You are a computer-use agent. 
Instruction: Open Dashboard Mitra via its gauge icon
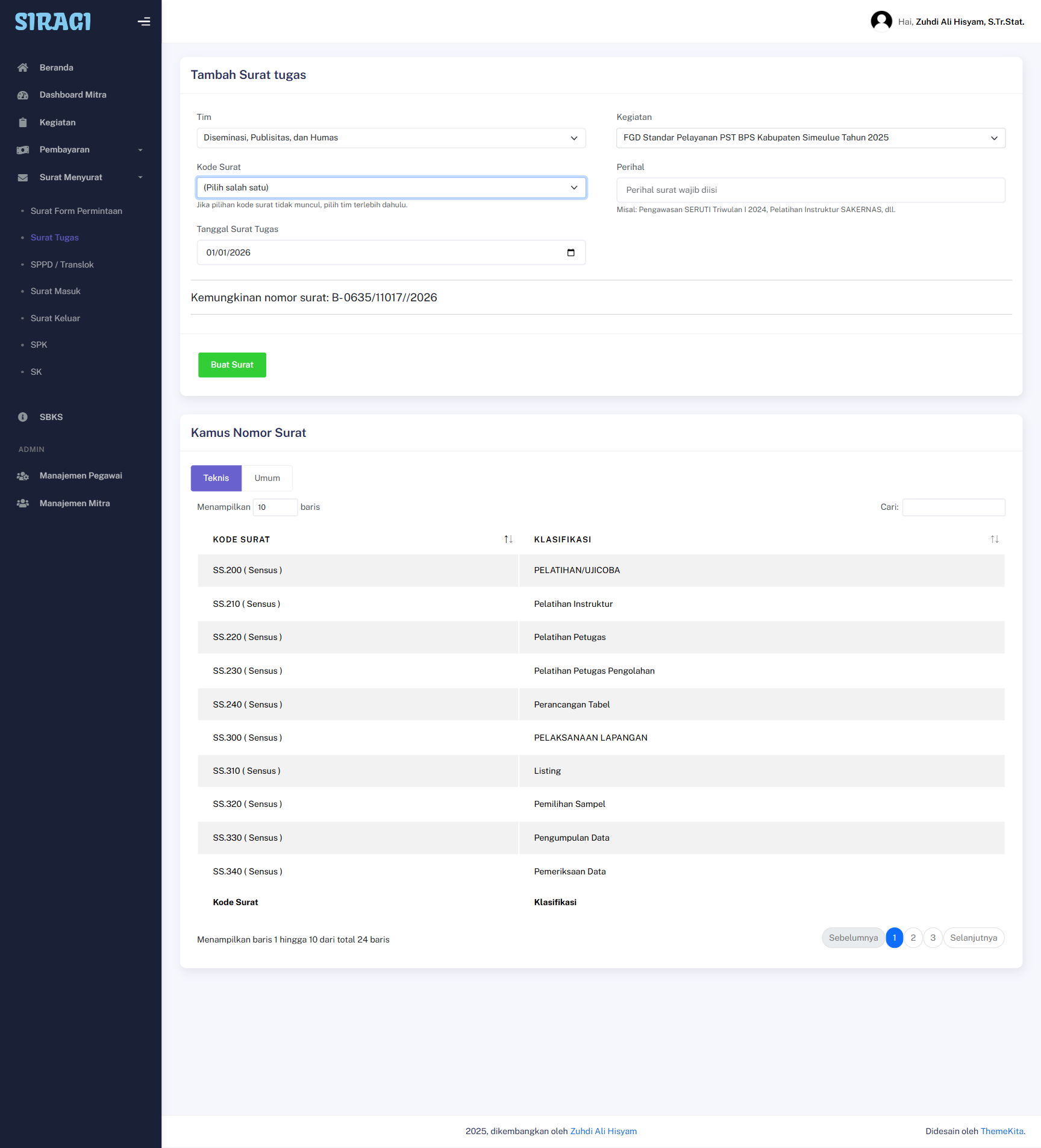(x=23, y=95)
